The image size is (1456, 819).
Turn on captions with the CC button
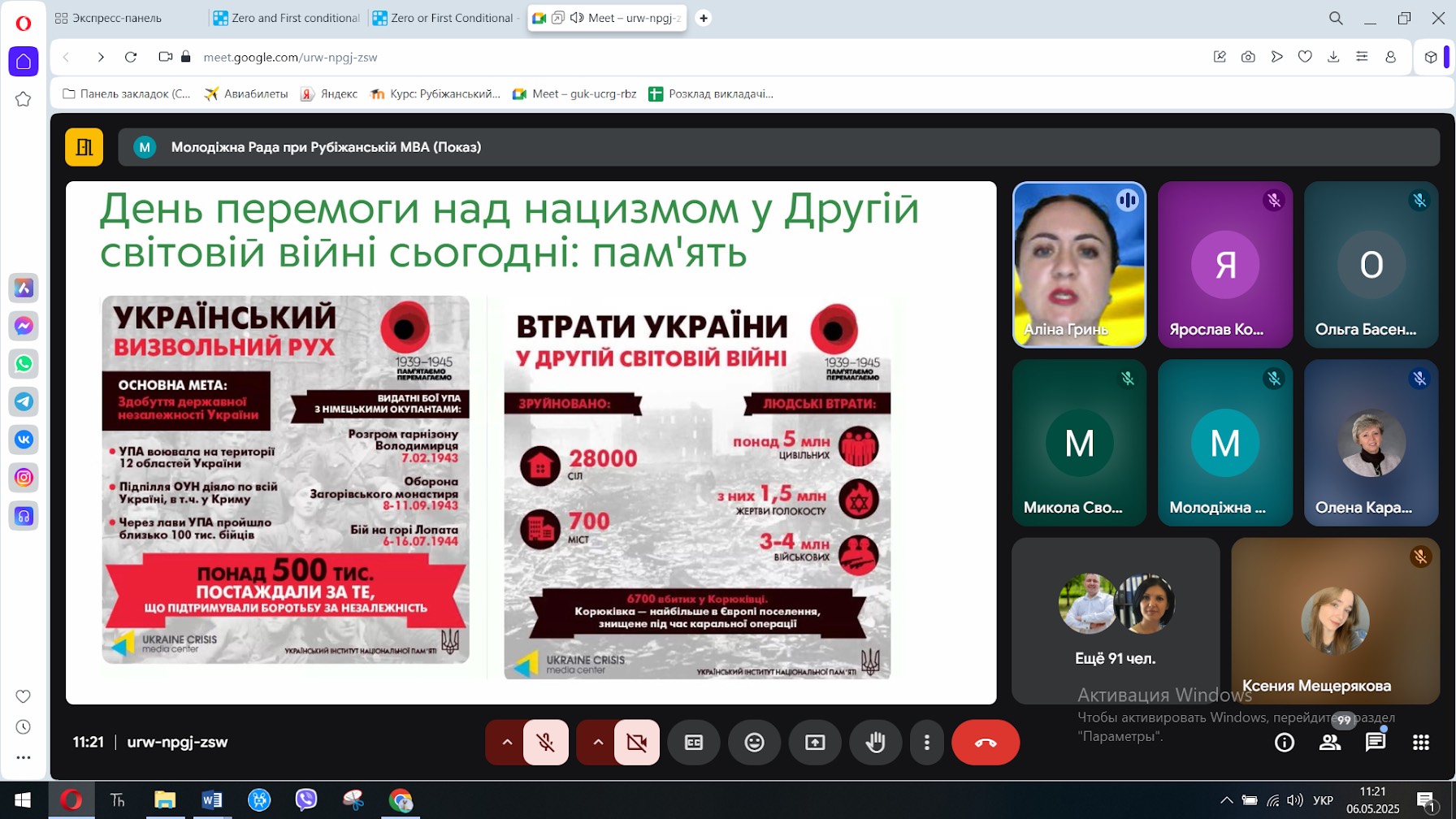pyautogui.click(x=693, y=742)
